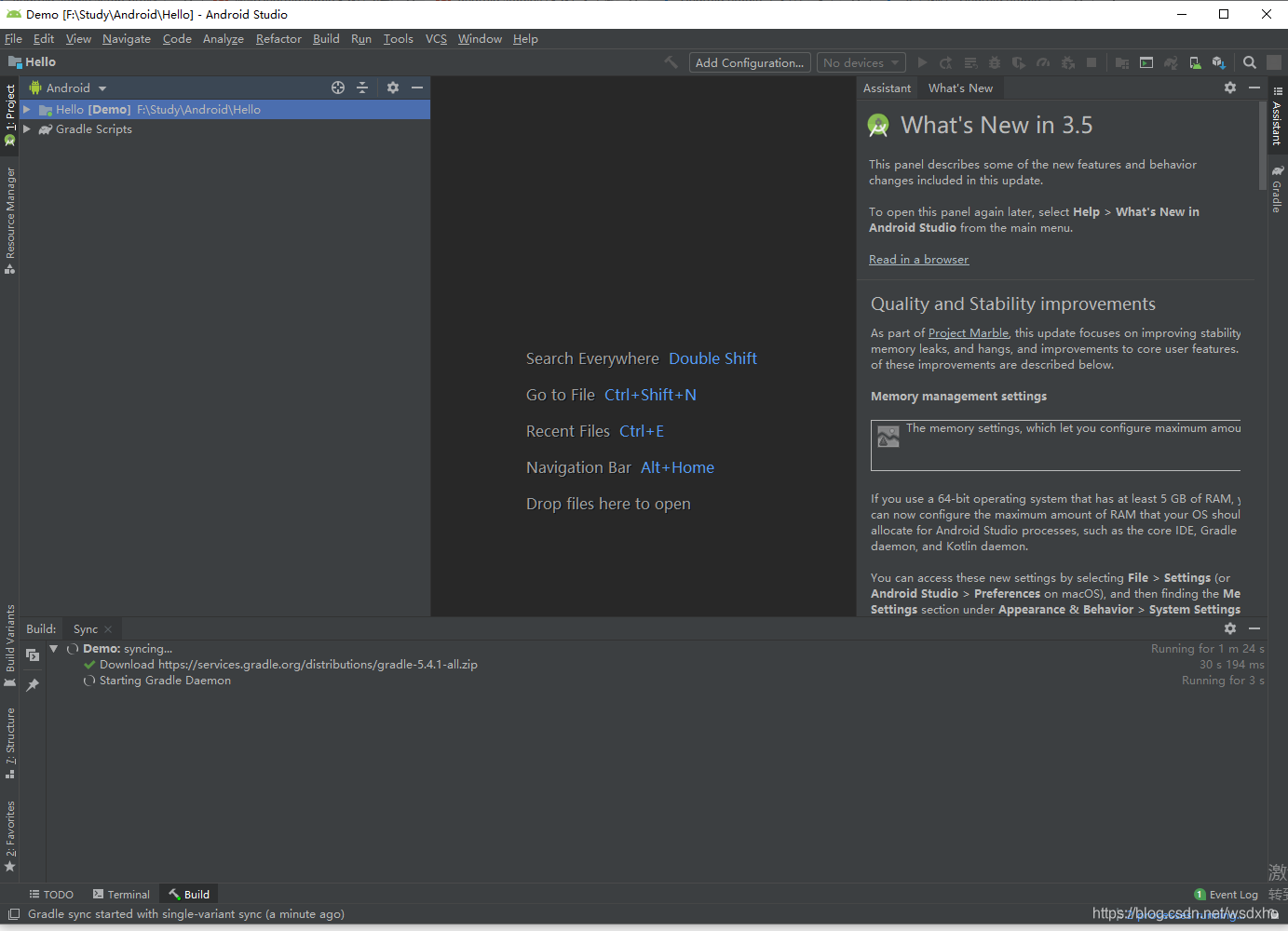Switch to What's New tab
The width and height of the screenshot is (1288, 931).
960,88
